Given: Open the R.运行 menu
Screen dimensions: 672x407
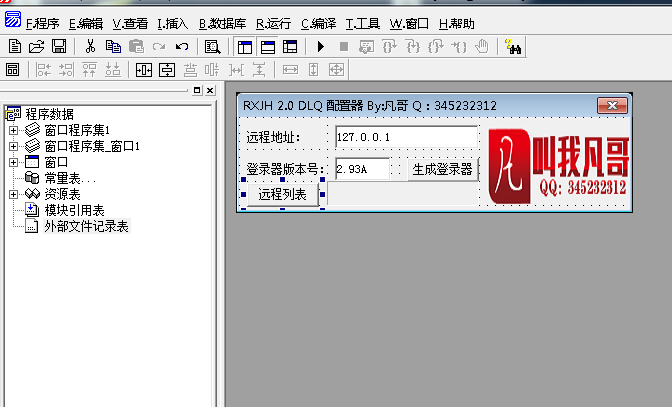Looking at the screenshot, I should click(x=275, y=23).
